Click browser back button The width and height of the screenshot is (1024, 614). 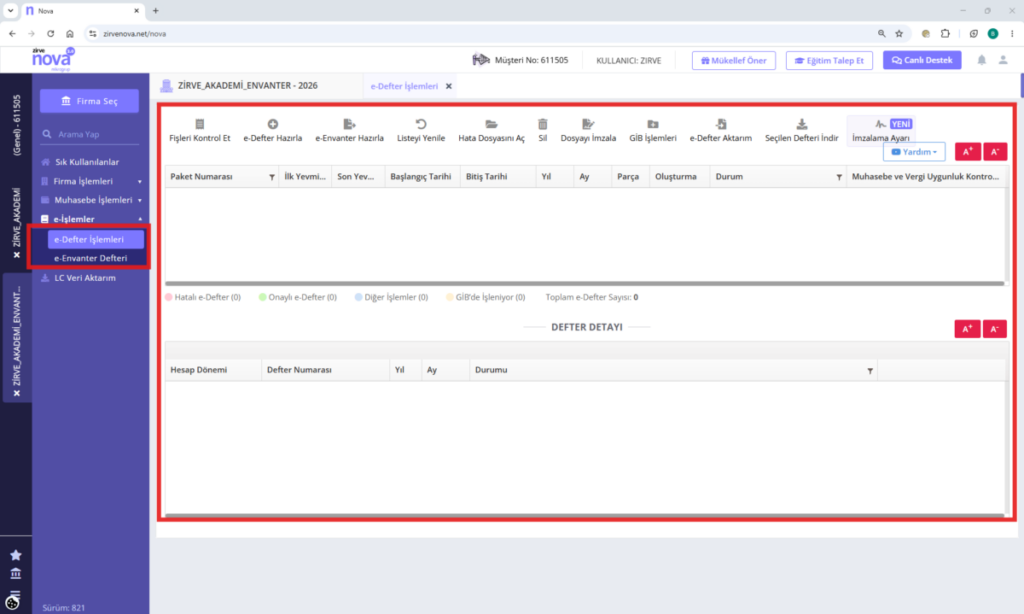pos(12,33)
